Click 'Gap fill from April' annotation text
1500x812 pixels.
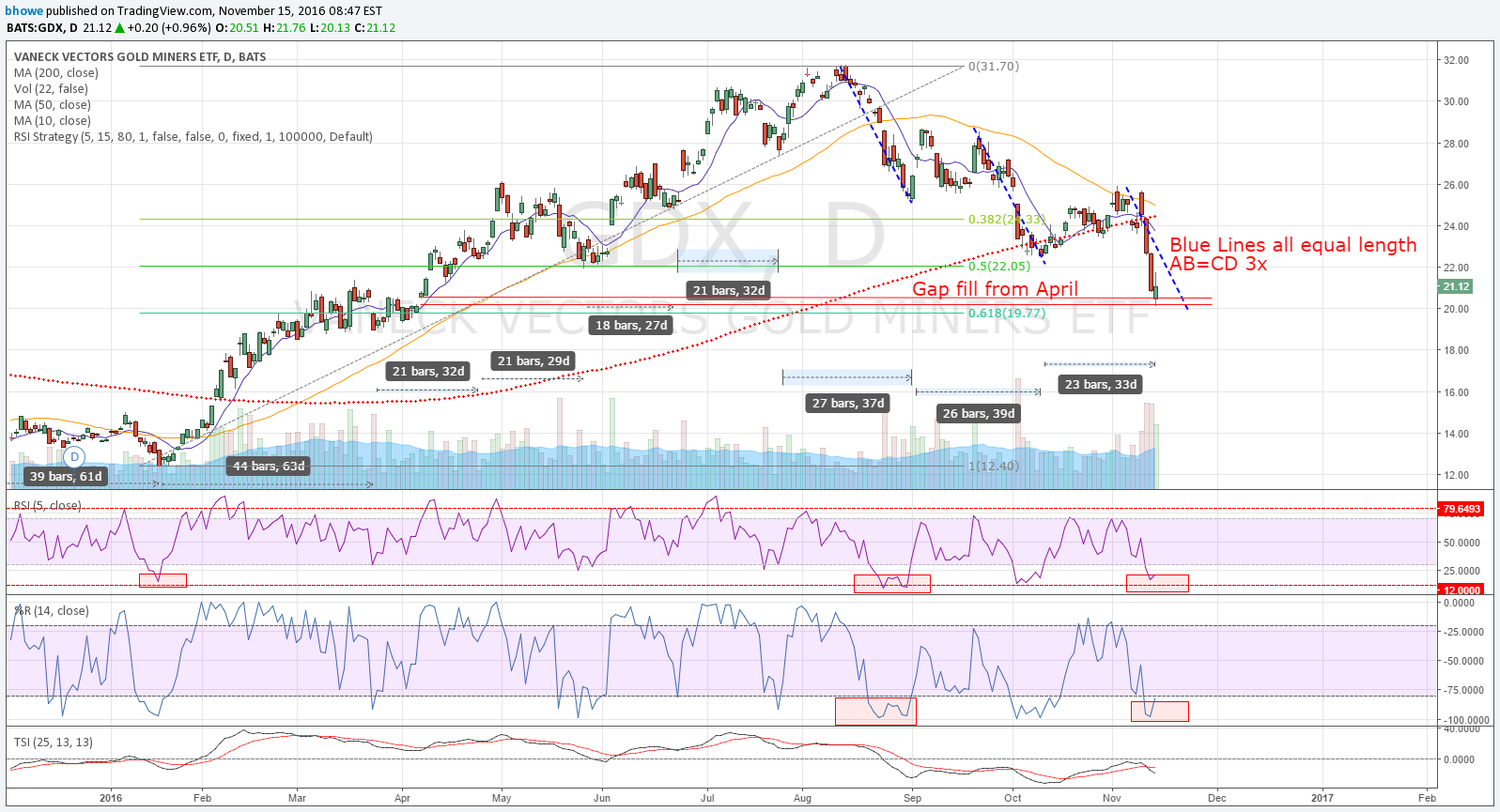(996, 289)
